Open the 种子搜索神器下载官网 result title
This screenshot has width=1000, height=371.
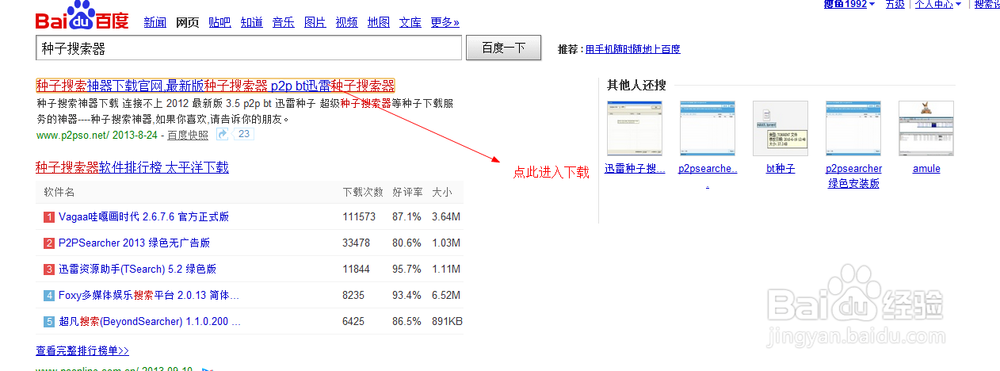[216, 85]
